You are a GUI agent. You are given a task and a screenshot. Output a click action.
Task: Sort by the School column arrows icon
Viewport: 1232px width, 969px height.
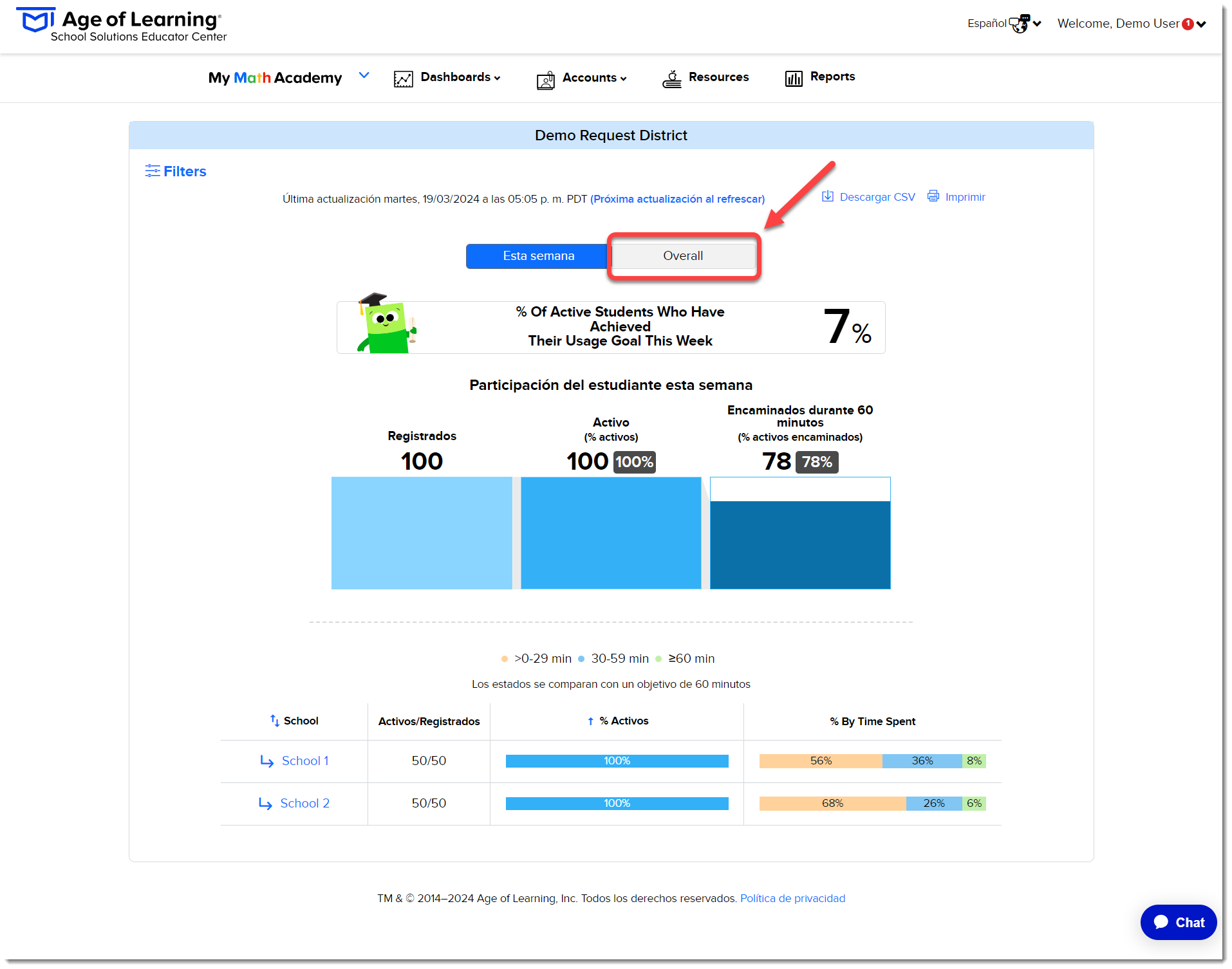pos(275,721)
